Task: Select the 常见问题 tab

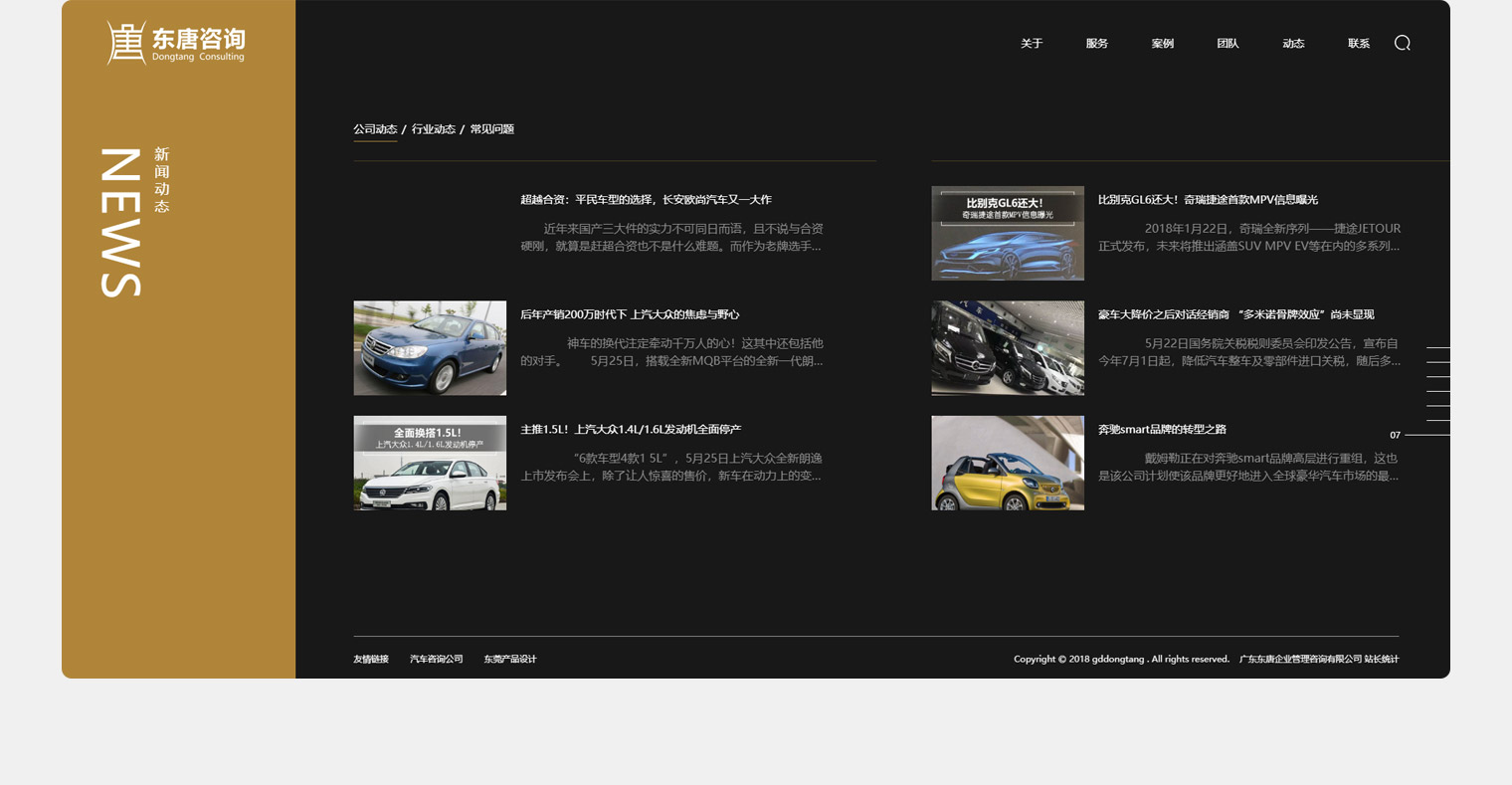Action: pos(491,129)
